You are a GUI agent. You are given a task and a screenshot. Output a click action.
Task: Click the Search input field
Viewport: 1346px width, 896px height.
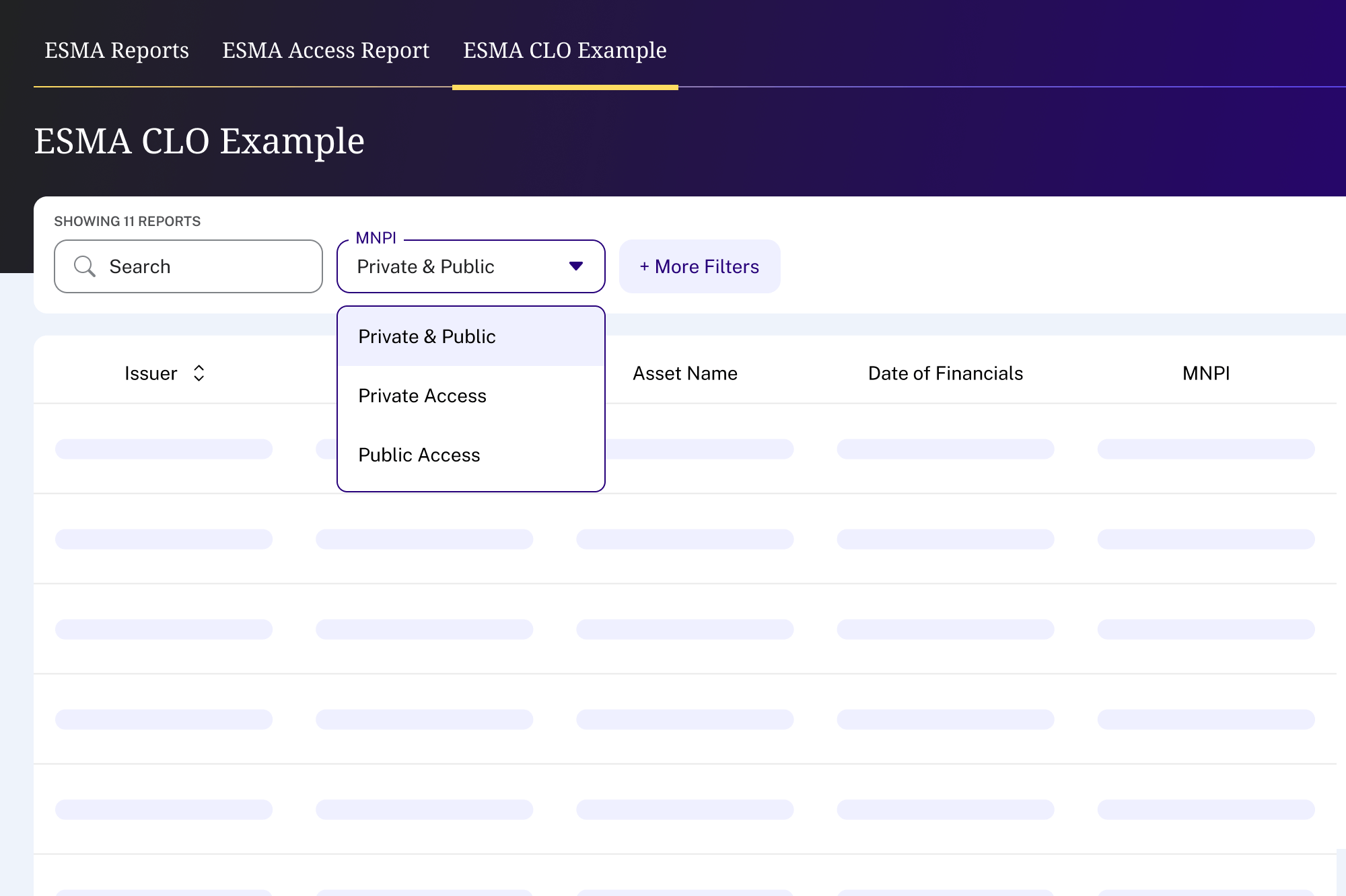click(x=202, y=266)
